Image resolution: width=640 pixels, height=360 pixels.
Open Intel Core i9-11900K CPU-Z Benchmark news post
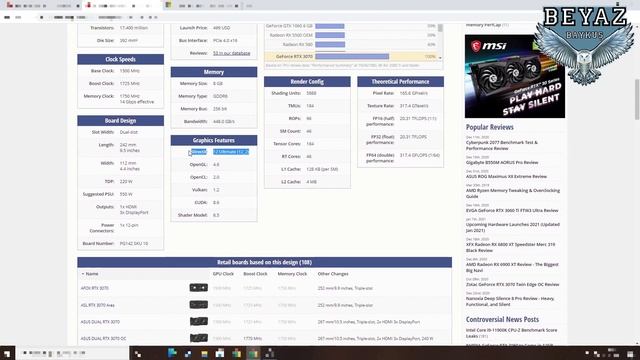(511, 333)
